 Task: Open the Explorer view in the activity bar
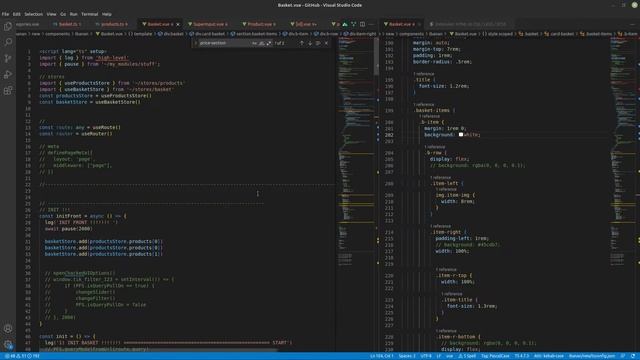[8, 27]
